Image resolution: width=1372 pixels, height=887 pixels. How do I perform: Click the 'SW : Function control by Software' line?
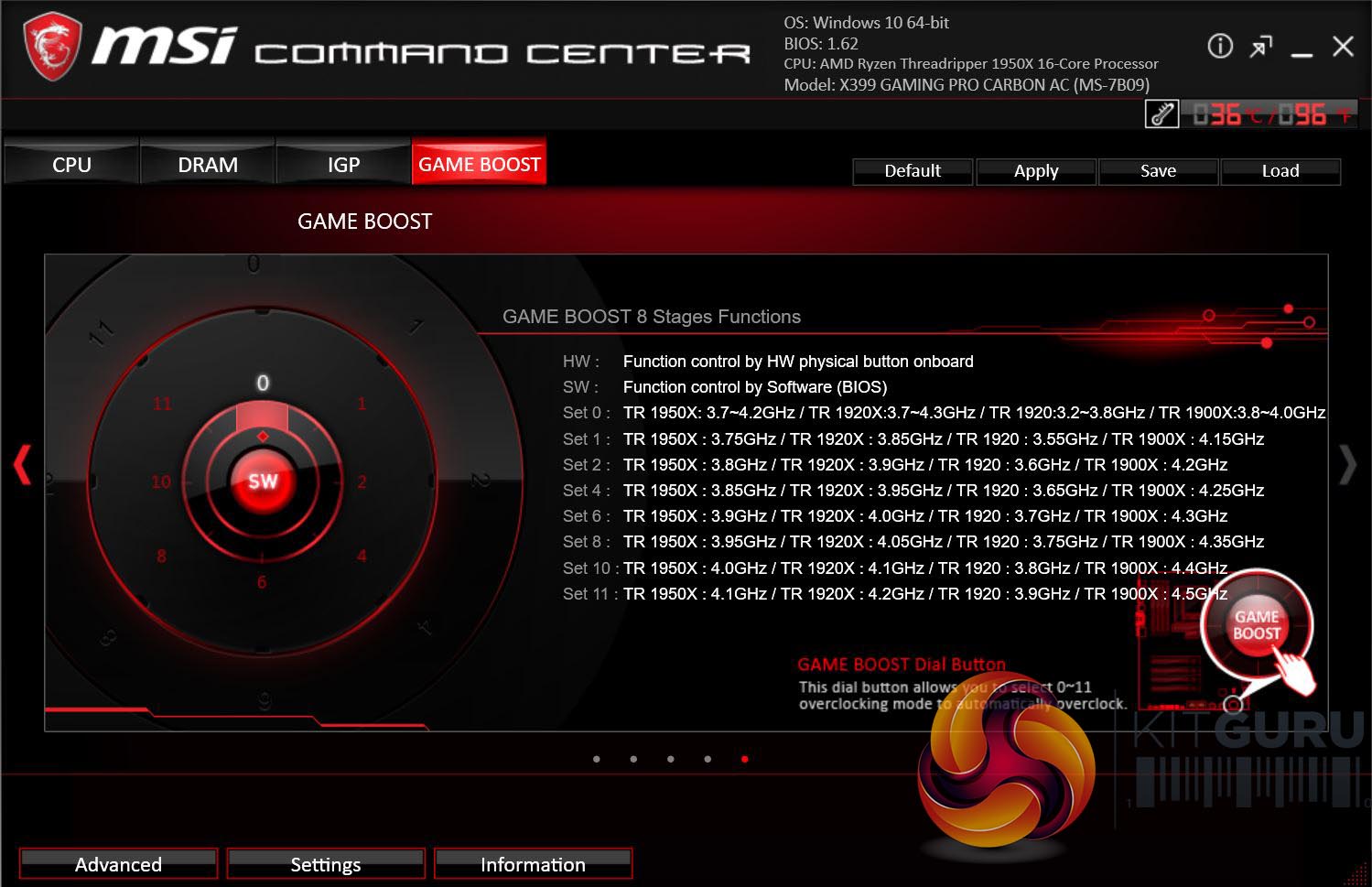[725, 387]
